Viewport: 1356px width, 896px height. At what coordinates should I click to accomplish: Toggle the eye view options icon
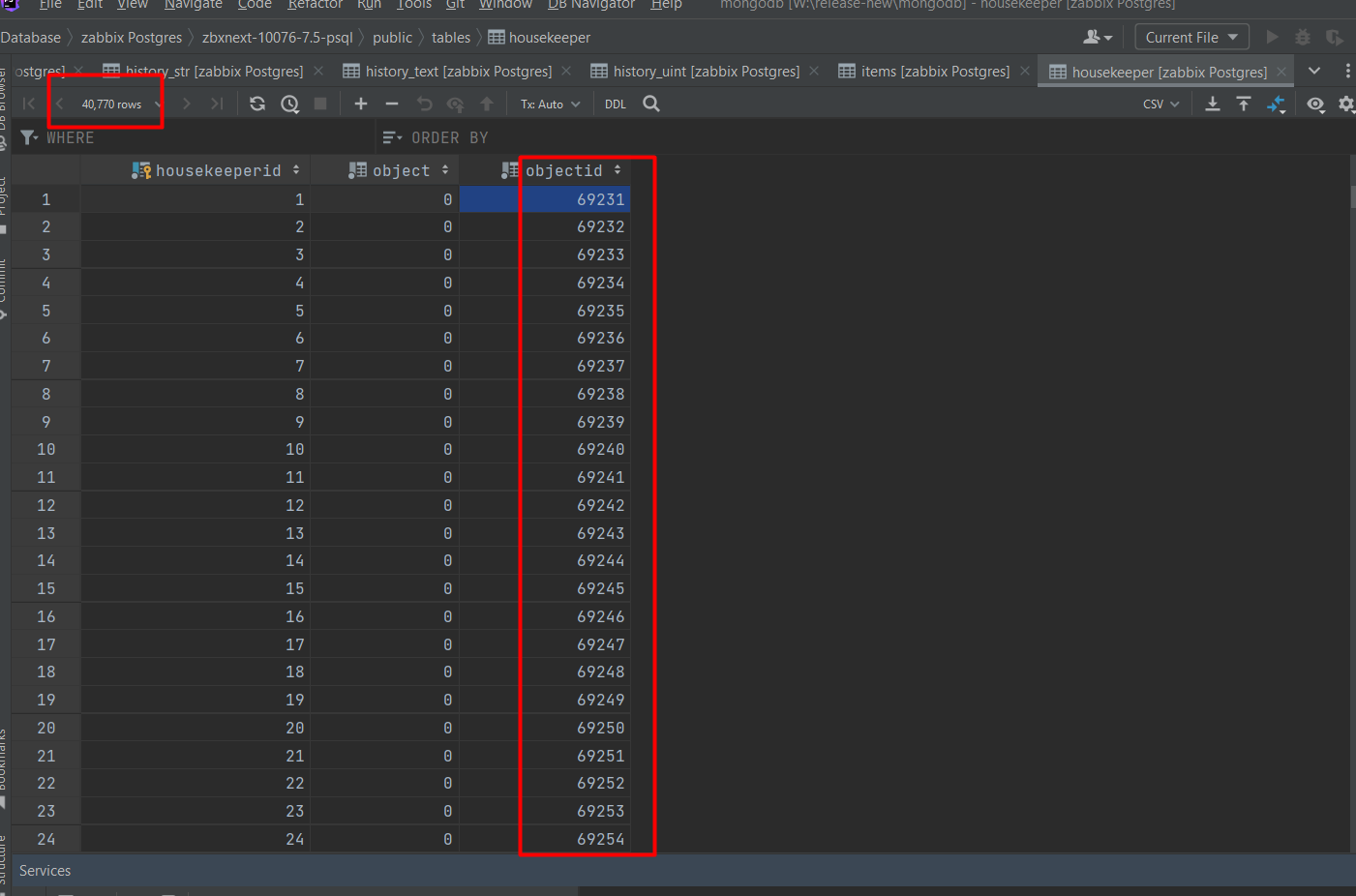(1315, 104)
